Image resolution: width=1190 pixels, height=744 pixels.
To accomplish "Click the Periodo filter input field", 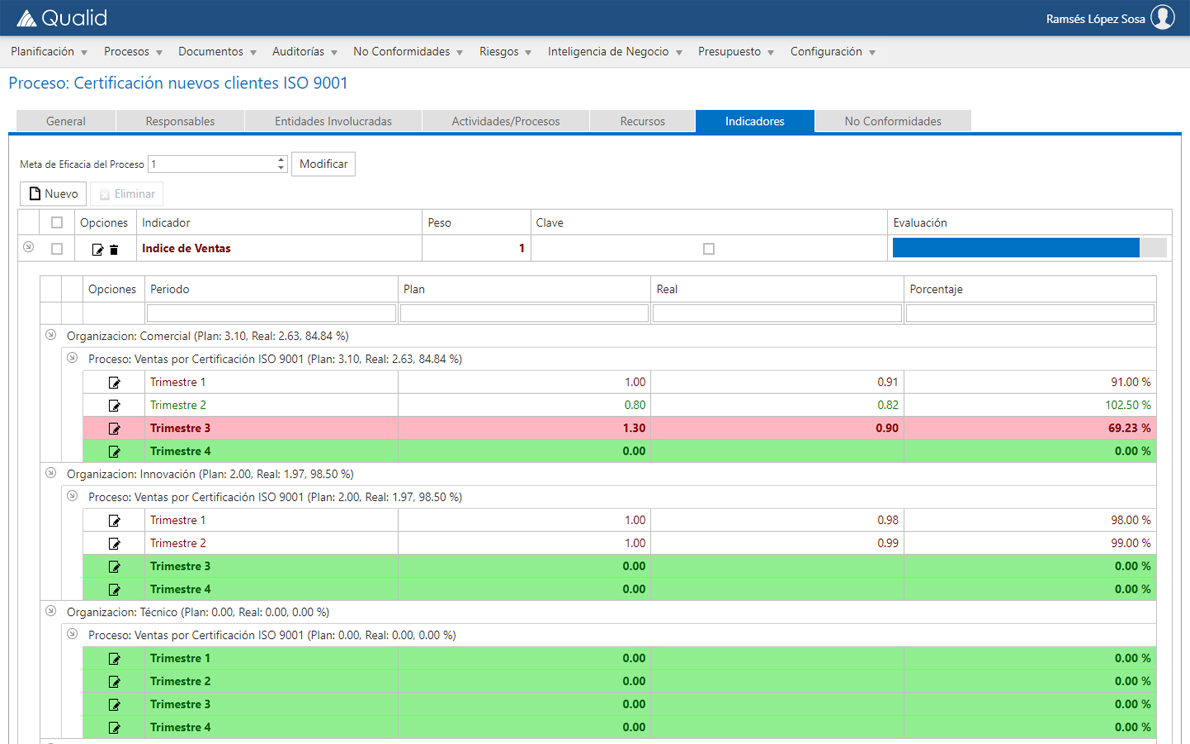I will 270,312.
